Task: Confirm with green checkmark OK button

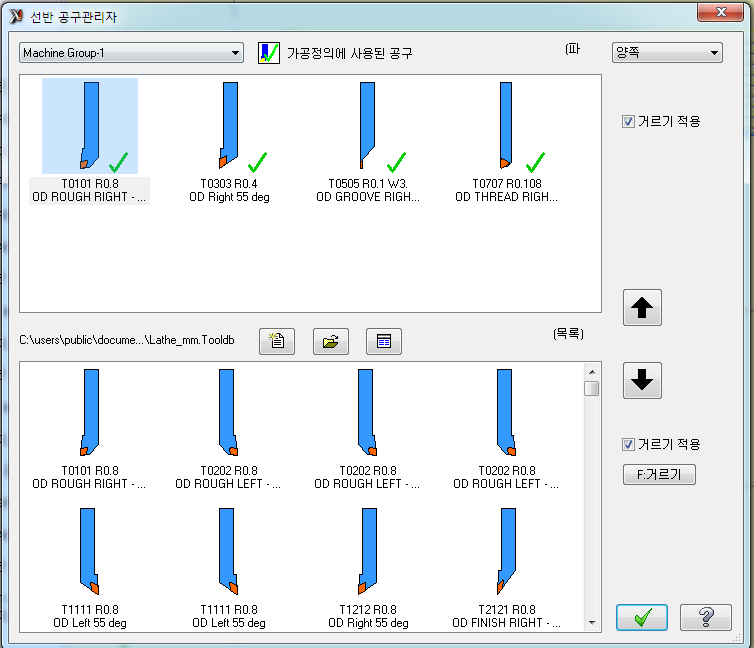Action: click(x=642, y=617)
